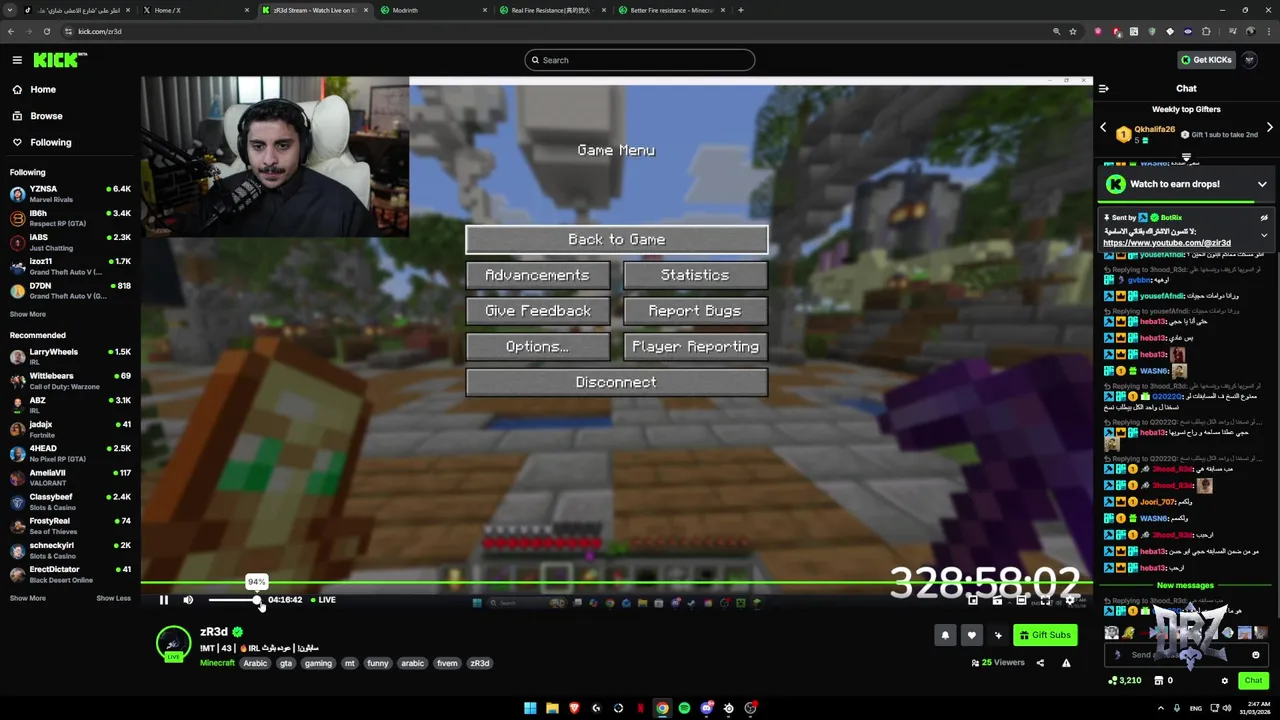Click the green Chat send button

click(1253, 681)
